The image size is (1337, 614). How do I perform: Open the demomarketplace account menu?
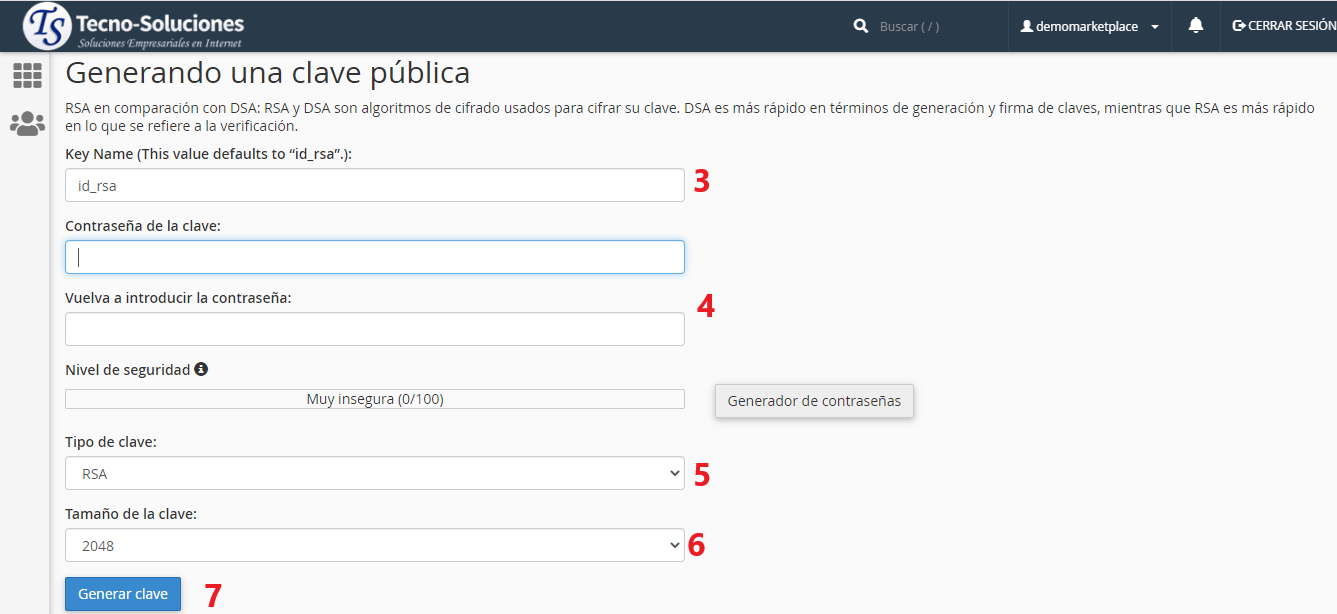1086,27
